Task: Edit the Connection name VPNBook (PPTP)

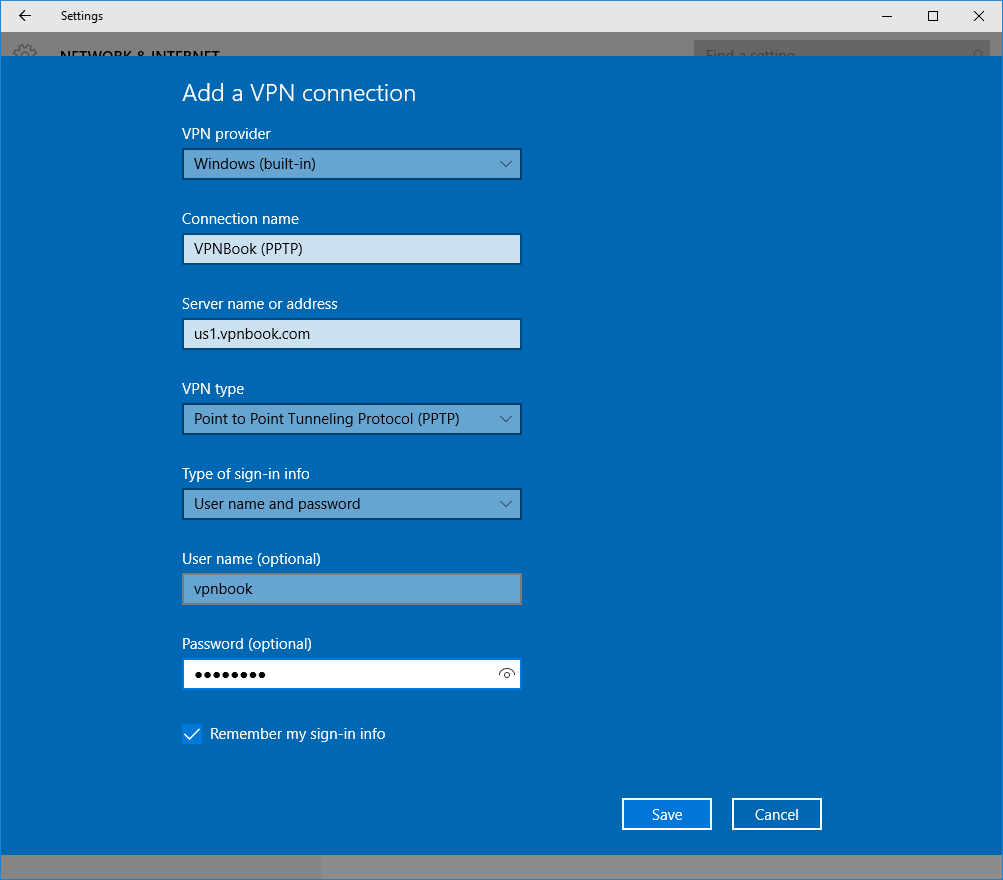Action: coord(350,248)
